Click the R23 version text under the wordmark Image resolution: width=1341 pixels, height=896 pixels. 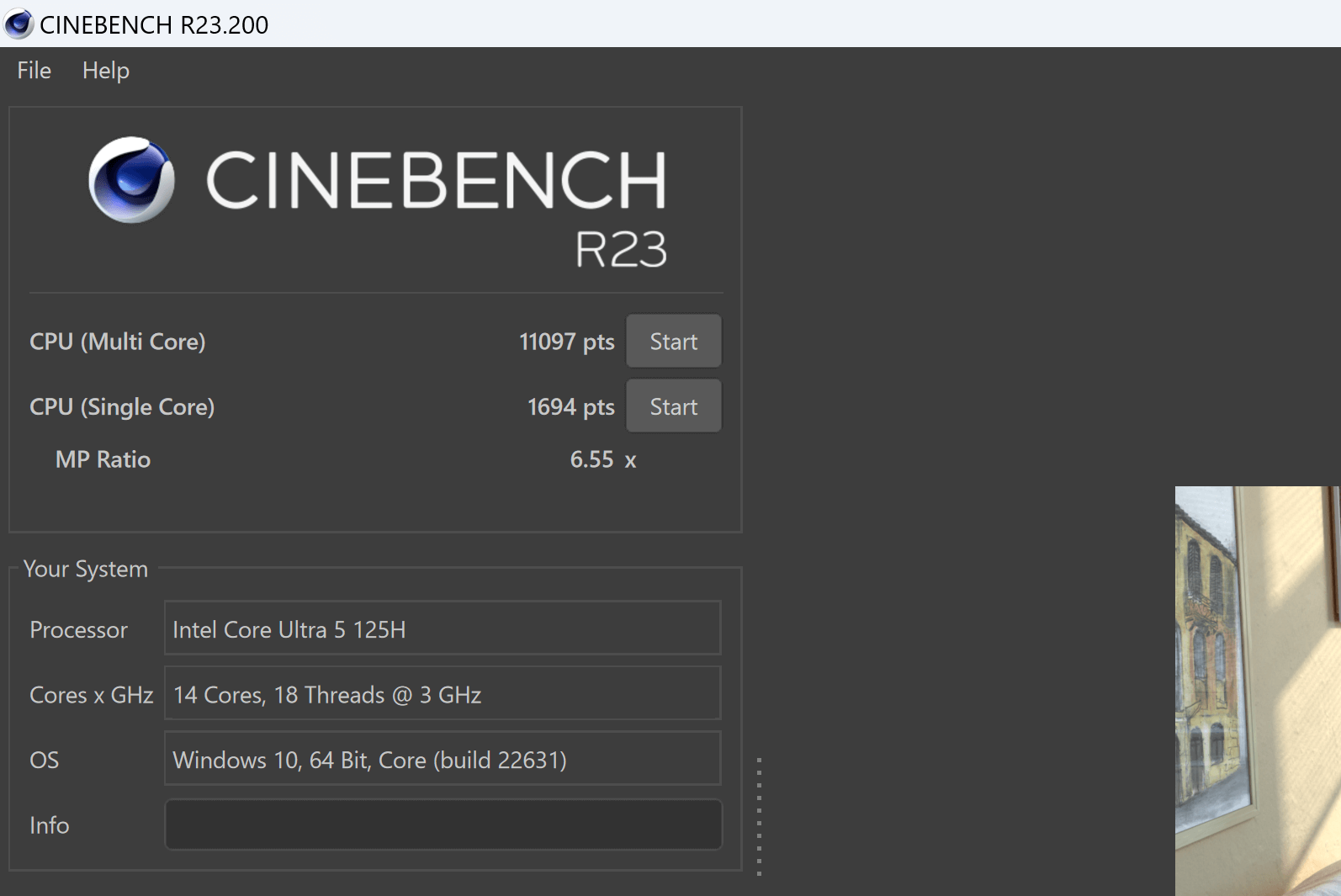coord(622,249)
